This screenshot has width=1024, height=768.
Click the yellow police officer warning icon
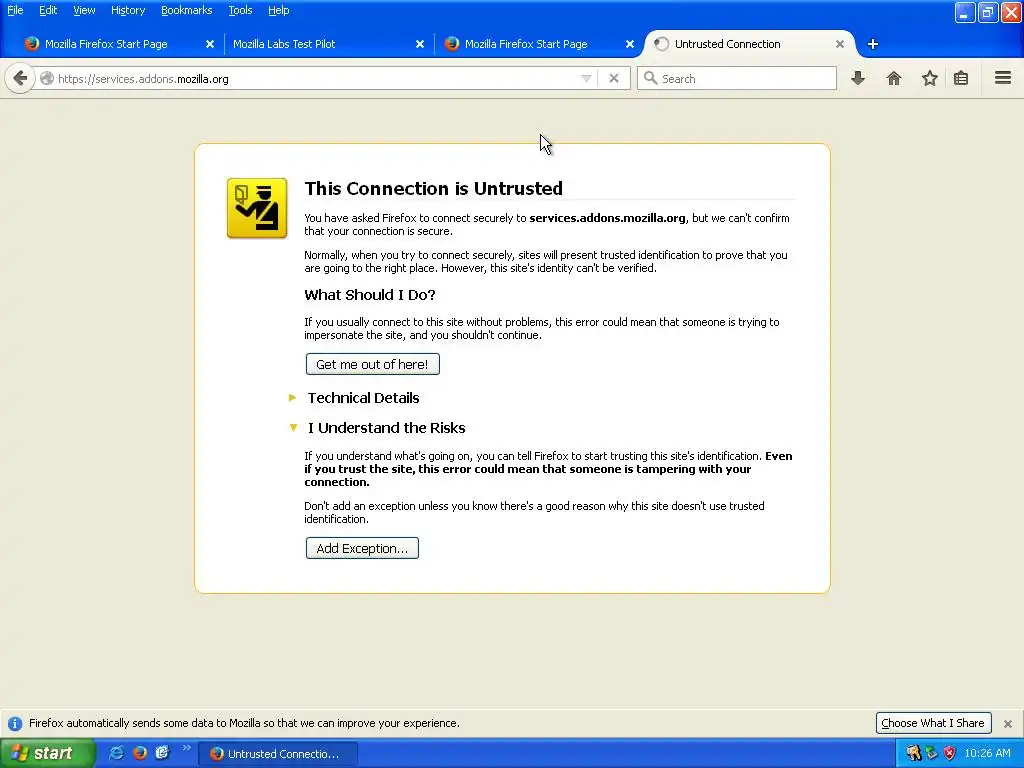point(257,208)
